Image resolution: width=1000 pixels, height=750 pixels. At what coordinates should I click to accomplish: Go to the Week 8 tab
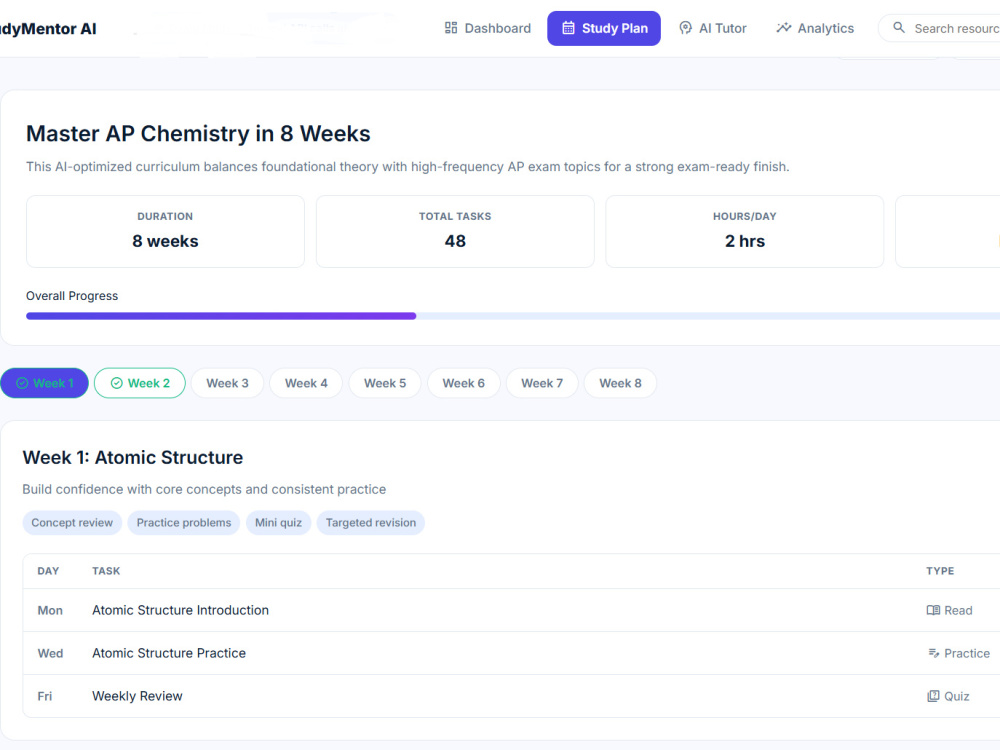[620, 383]
